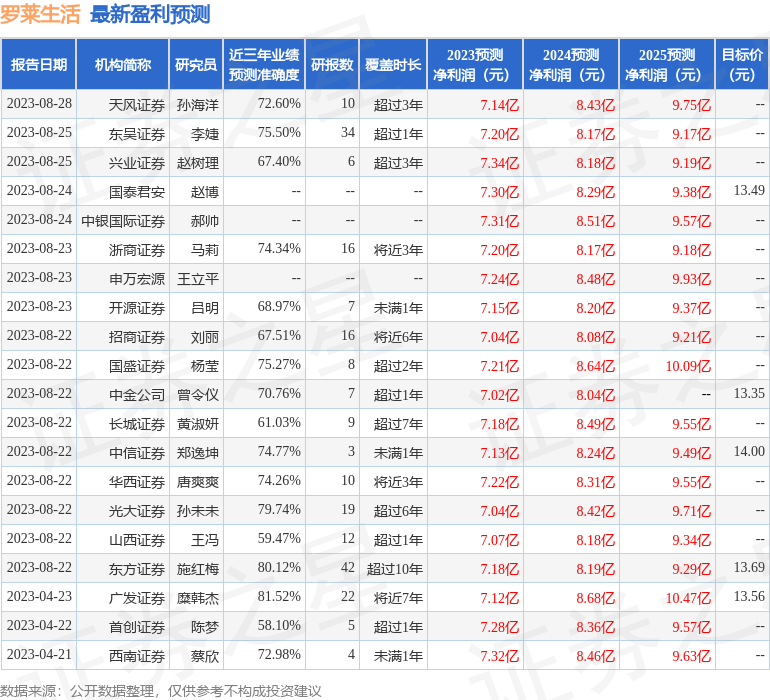Click target price 14.00

(749, 451)
